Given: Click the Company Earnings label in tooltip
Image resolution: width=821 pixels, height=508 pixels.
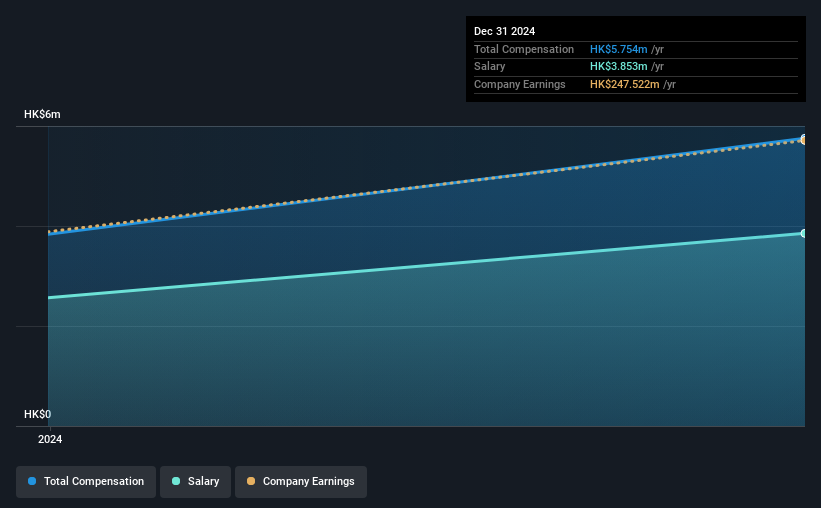Looking at the screenshot, I should [x=519, y=84].
